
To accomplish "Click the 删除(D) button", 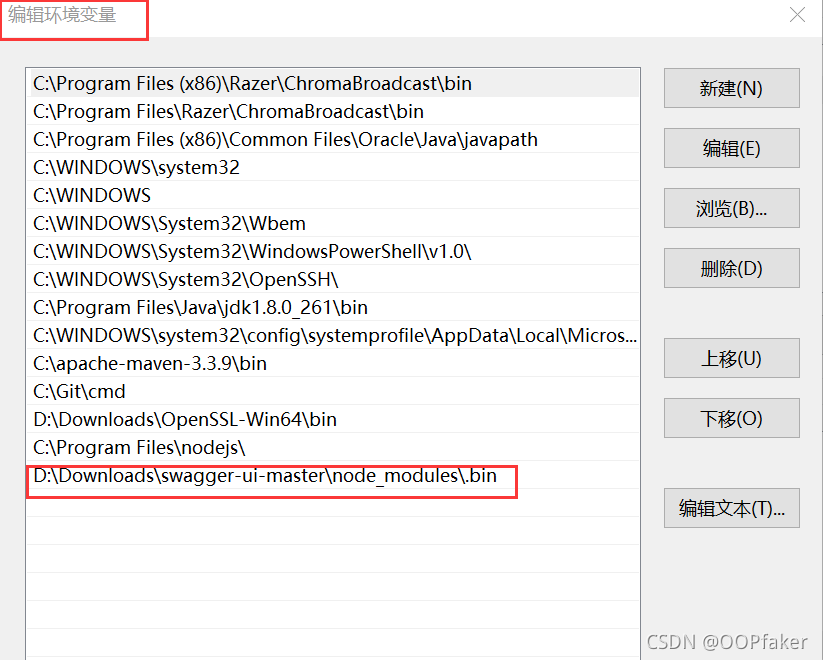I will tap(731, 268).
